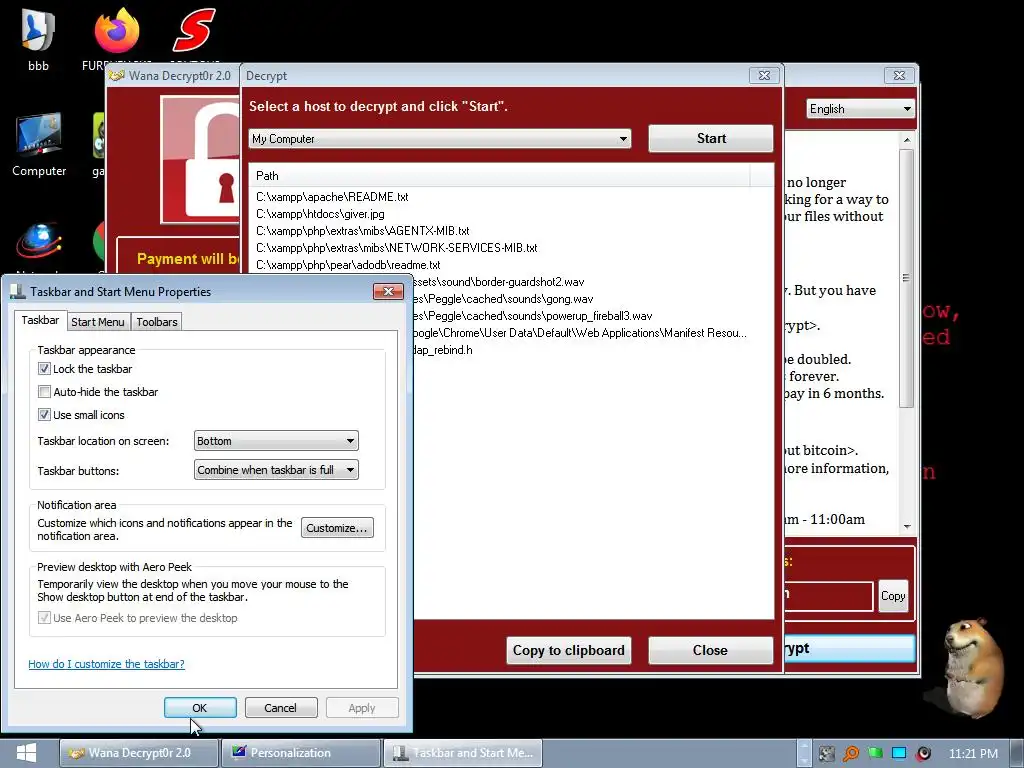This screenshot has height=768, width=1024.
Task: Click the blue monitor tray icon
Action: pyautogui.click(x=899, y=754)
